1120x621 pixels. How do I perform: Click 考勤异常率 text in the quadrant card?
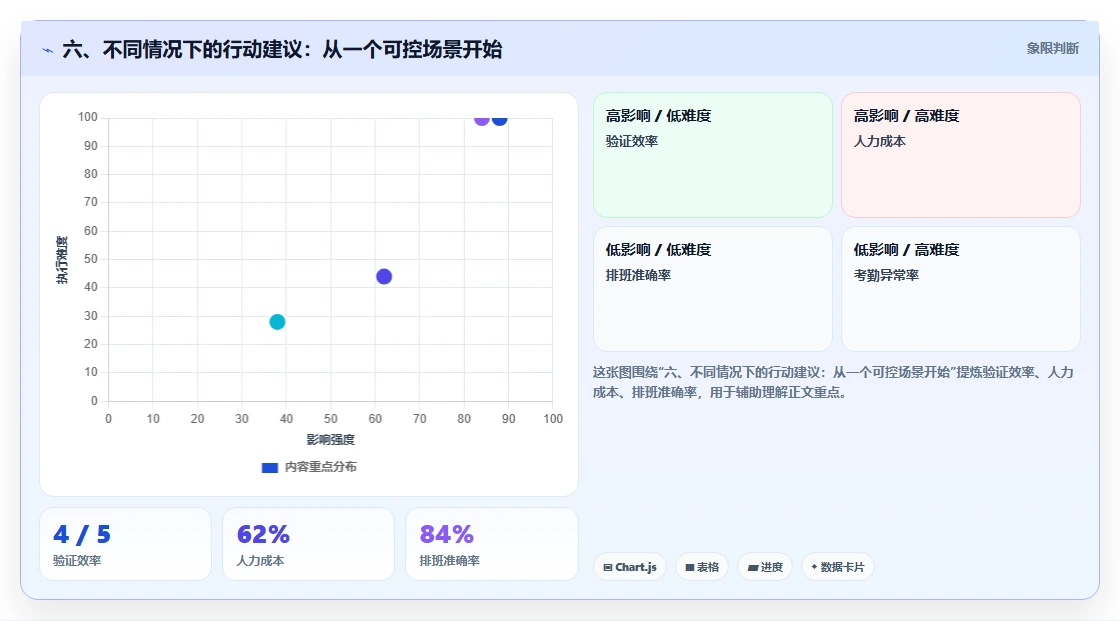pyautogui.click(x=886, y=276)
